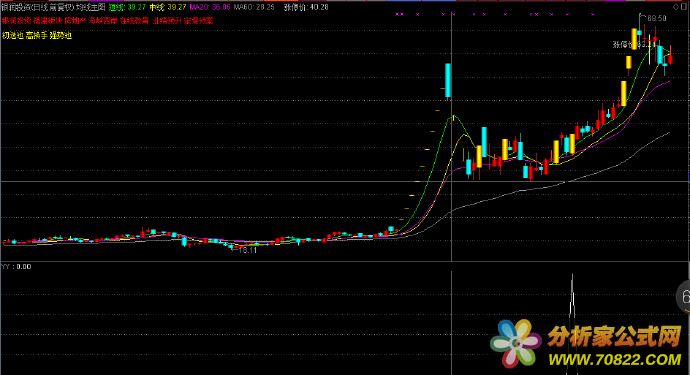Select the MA20 35.06 indicator label
Image resolution: width=690 pixels, height=375 pixels.
click(210, 7)
